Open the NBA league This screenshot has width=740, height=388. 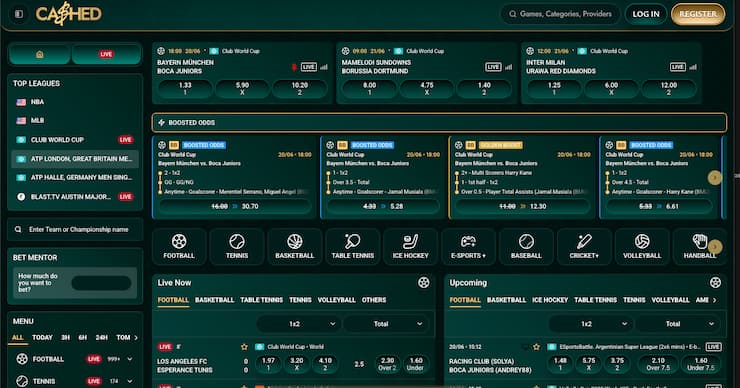point(75,102)
